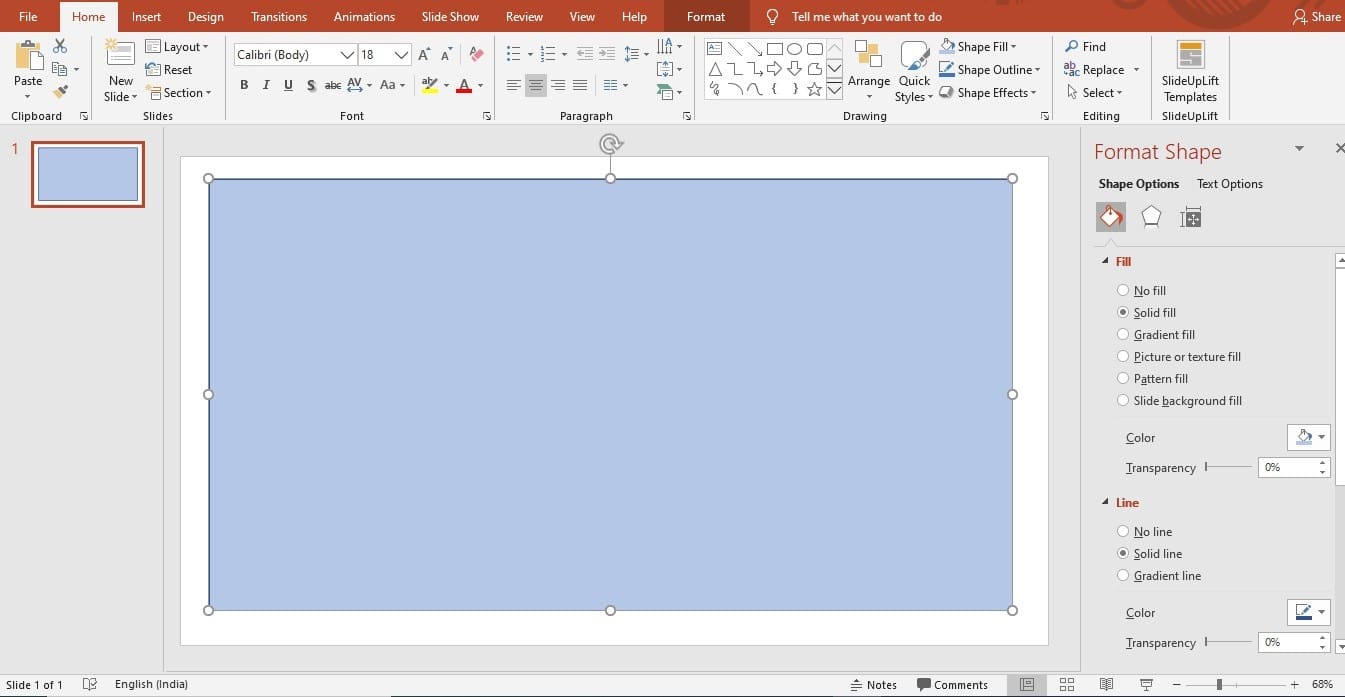This screenshot has height=697, width=1345.
Task: Open the Size & Properties icon
Action: click(x=1190, y=217)
